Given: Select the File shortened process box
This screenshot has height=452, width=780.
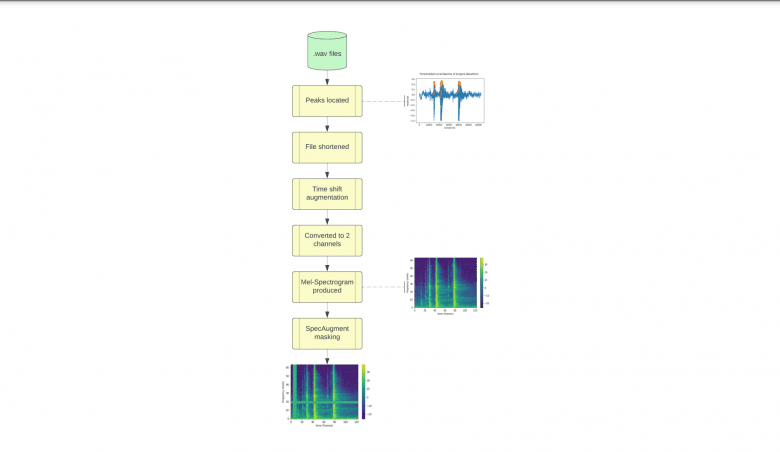Looking at the screenshot, I should coord(327,147).
